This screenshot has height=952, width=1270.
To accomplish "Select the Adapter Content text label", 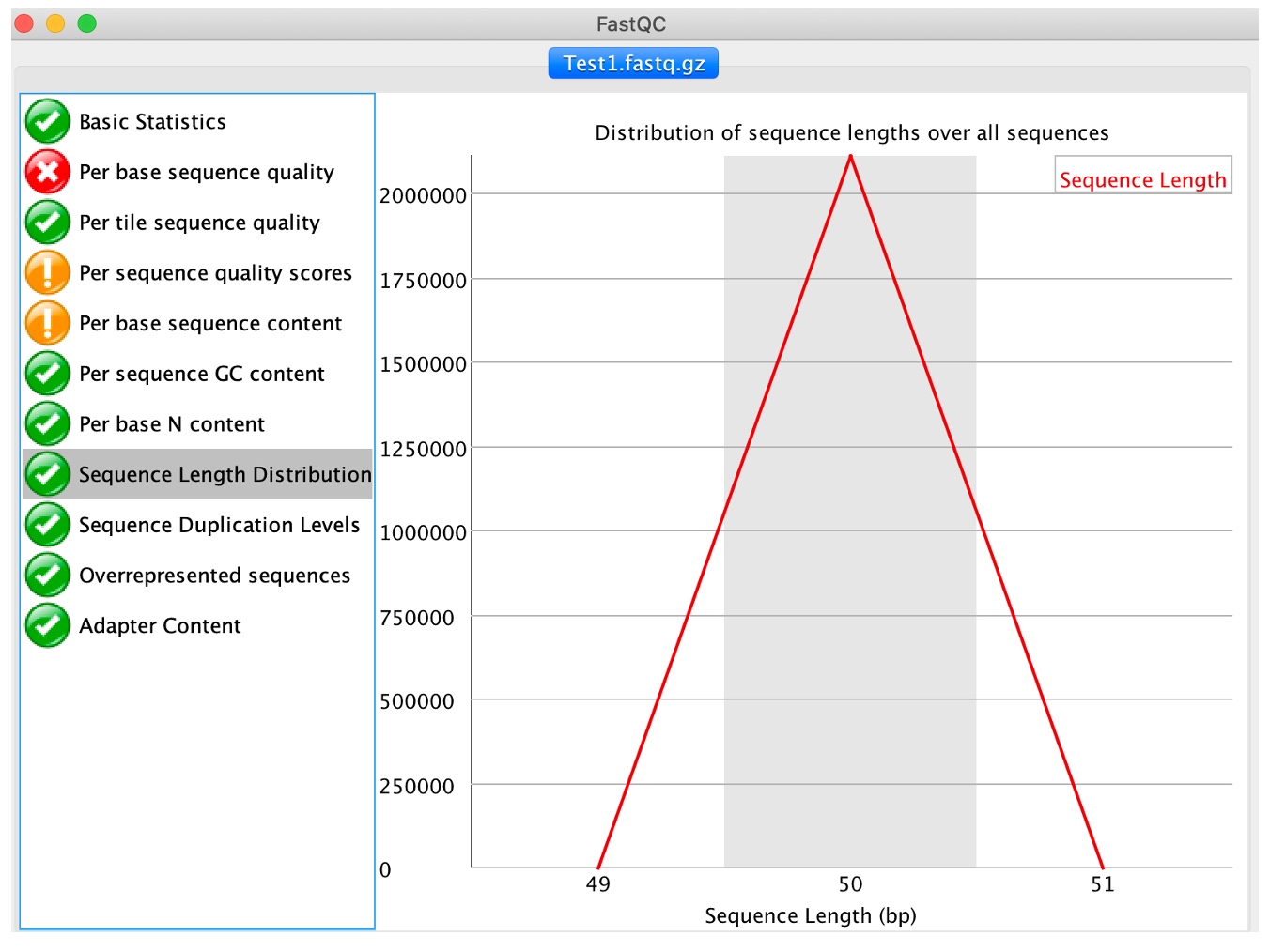I will 160,626.
